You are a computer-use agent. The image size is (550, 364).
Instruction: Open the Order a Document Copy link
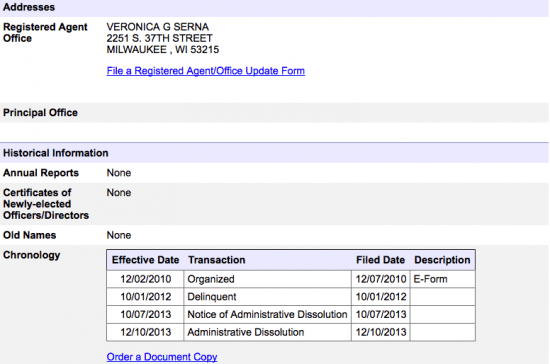coord(162,357)
